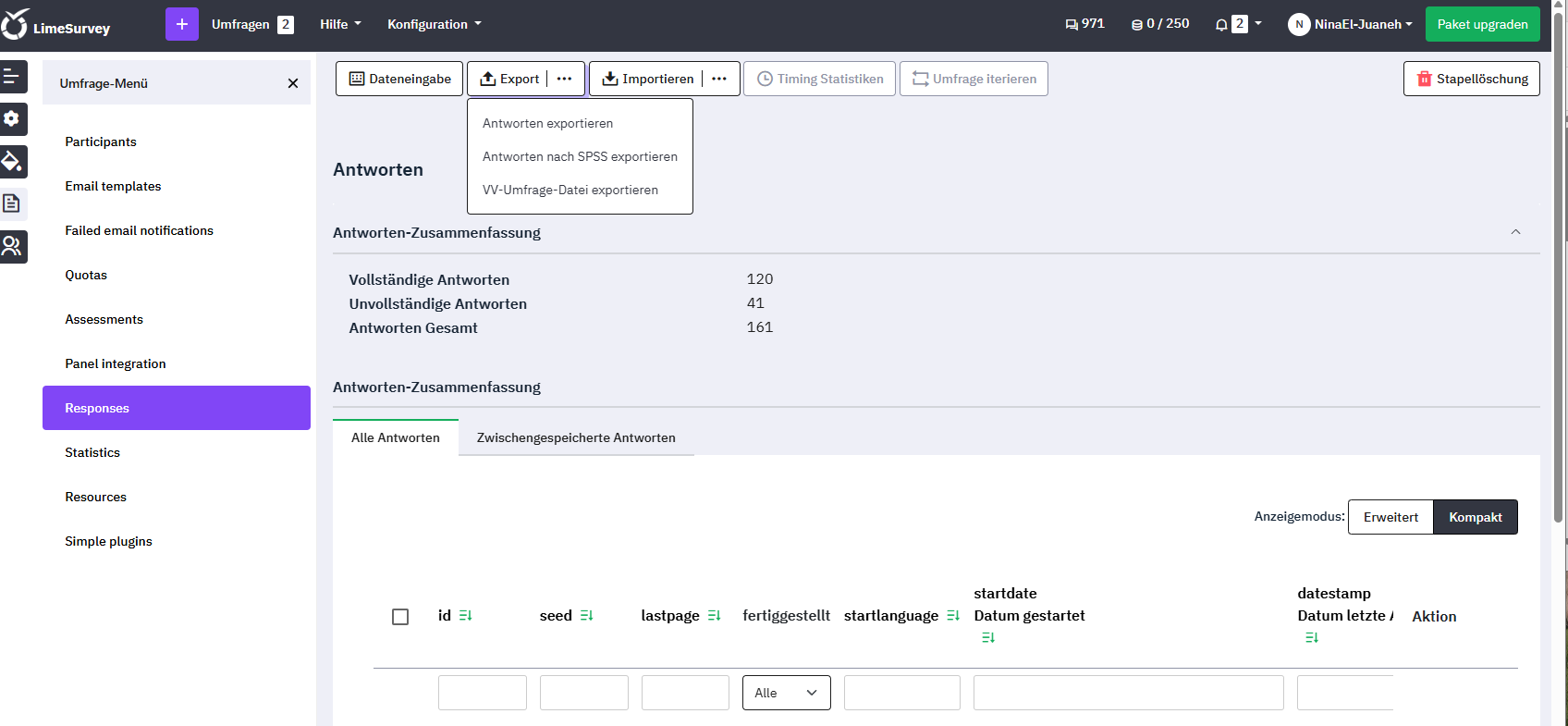Click the participants people sidebar icon
Viewport: 1568px width, 726px height.
13,246
